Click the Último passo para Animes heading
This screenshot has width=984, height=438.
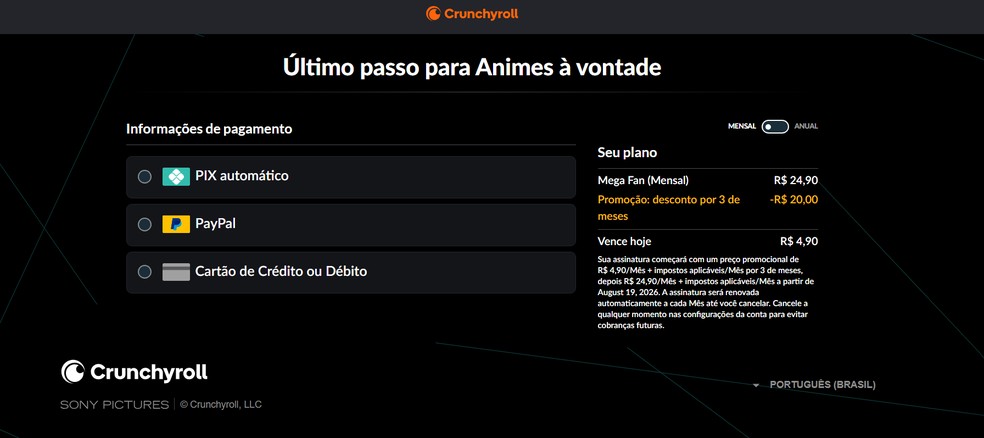(x=472, y=67)
